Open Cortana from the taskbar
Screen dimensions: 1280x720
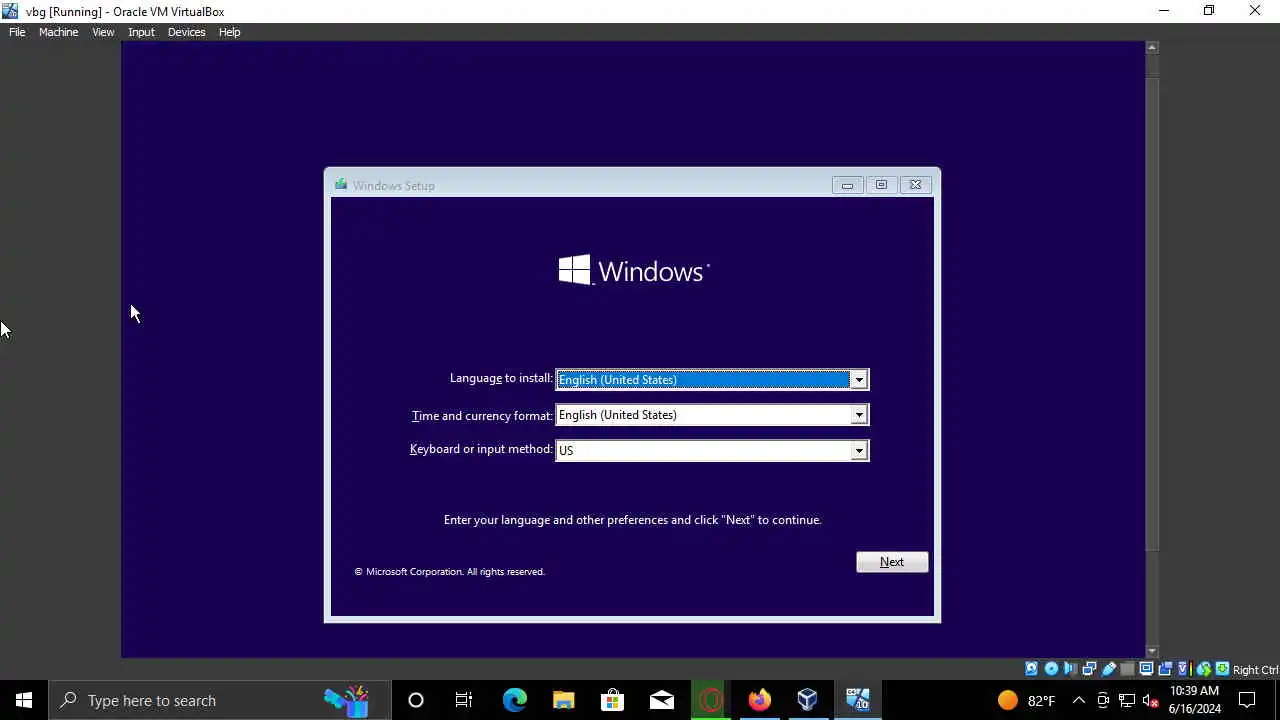[416, 700]
